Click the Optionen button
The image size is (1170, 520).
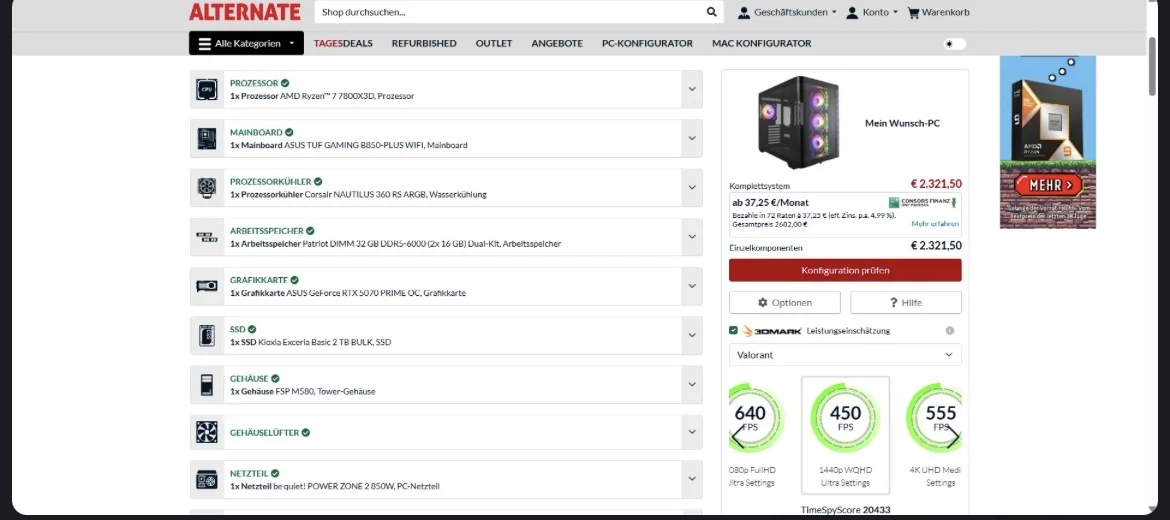pos(784,302)
